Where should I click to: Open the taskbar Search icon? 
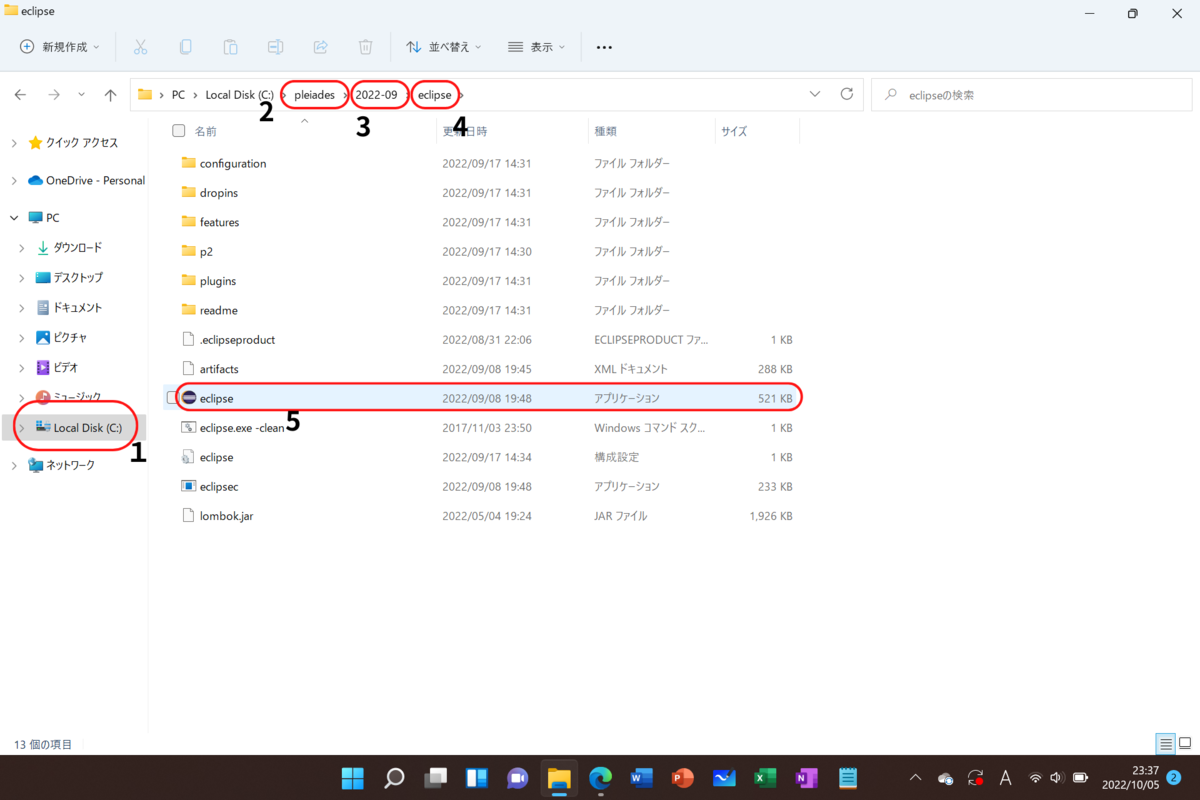(394, 777)
